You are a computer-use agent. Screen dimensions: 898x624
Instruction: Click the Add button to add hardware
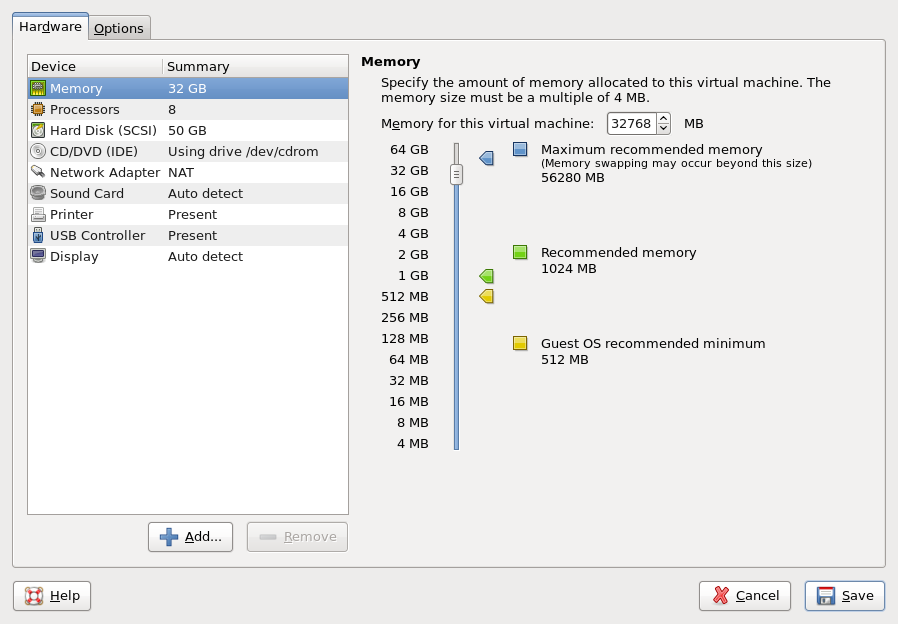[x=190, y=537]
